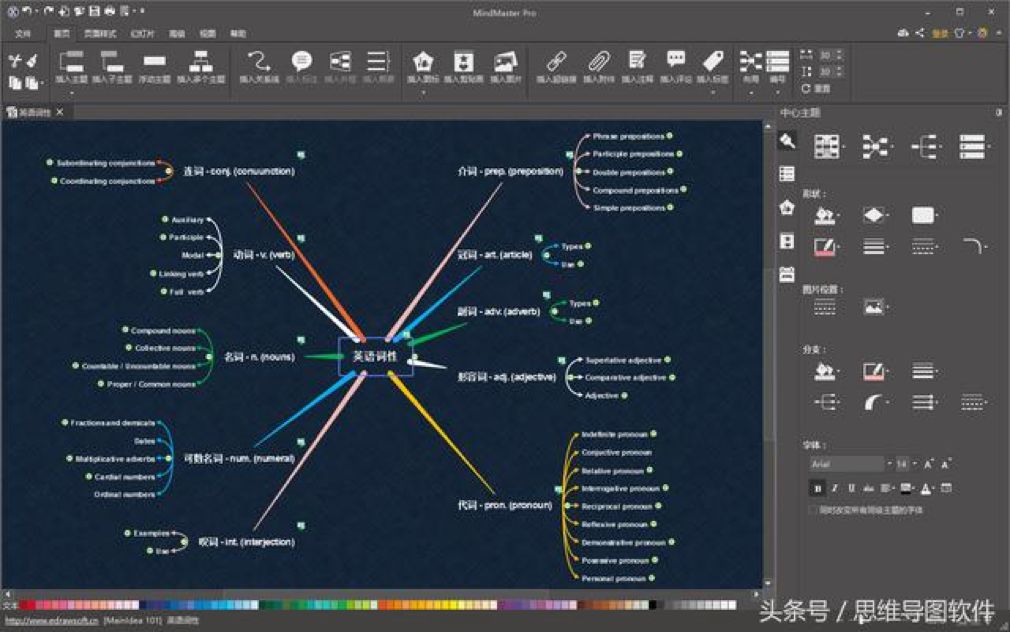Click the Cut scissors icon
This screenshot has width=1010, height=632.
click(15, 61)
